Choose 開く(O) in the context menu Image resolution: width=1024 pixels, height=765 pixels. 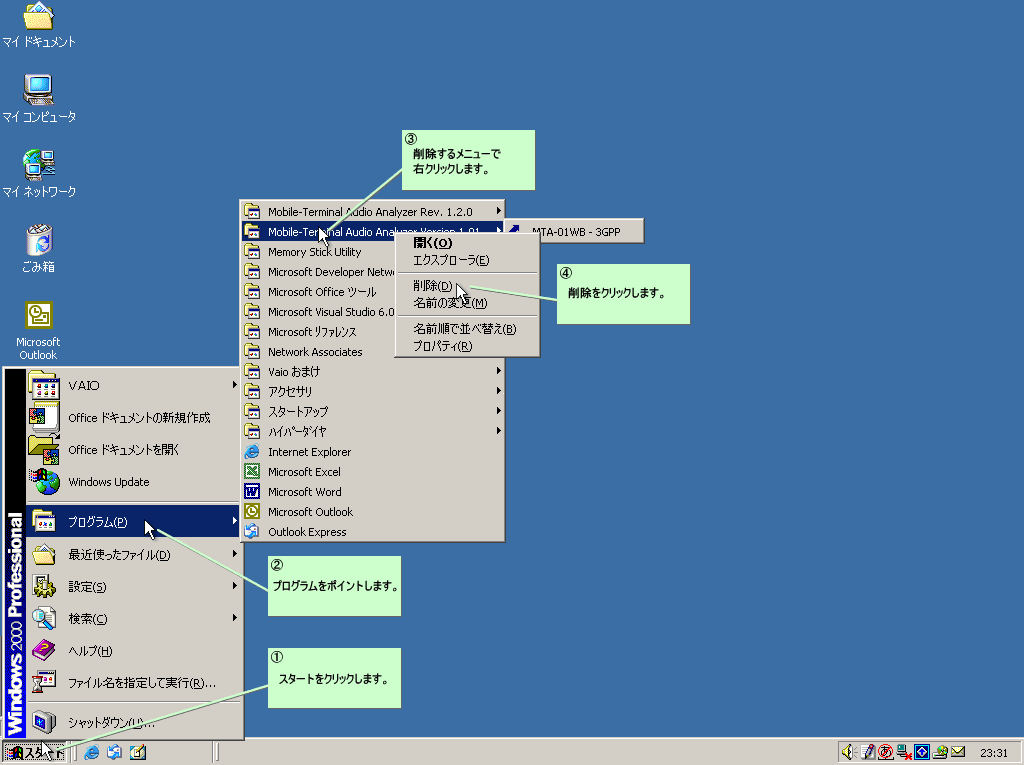467,243
